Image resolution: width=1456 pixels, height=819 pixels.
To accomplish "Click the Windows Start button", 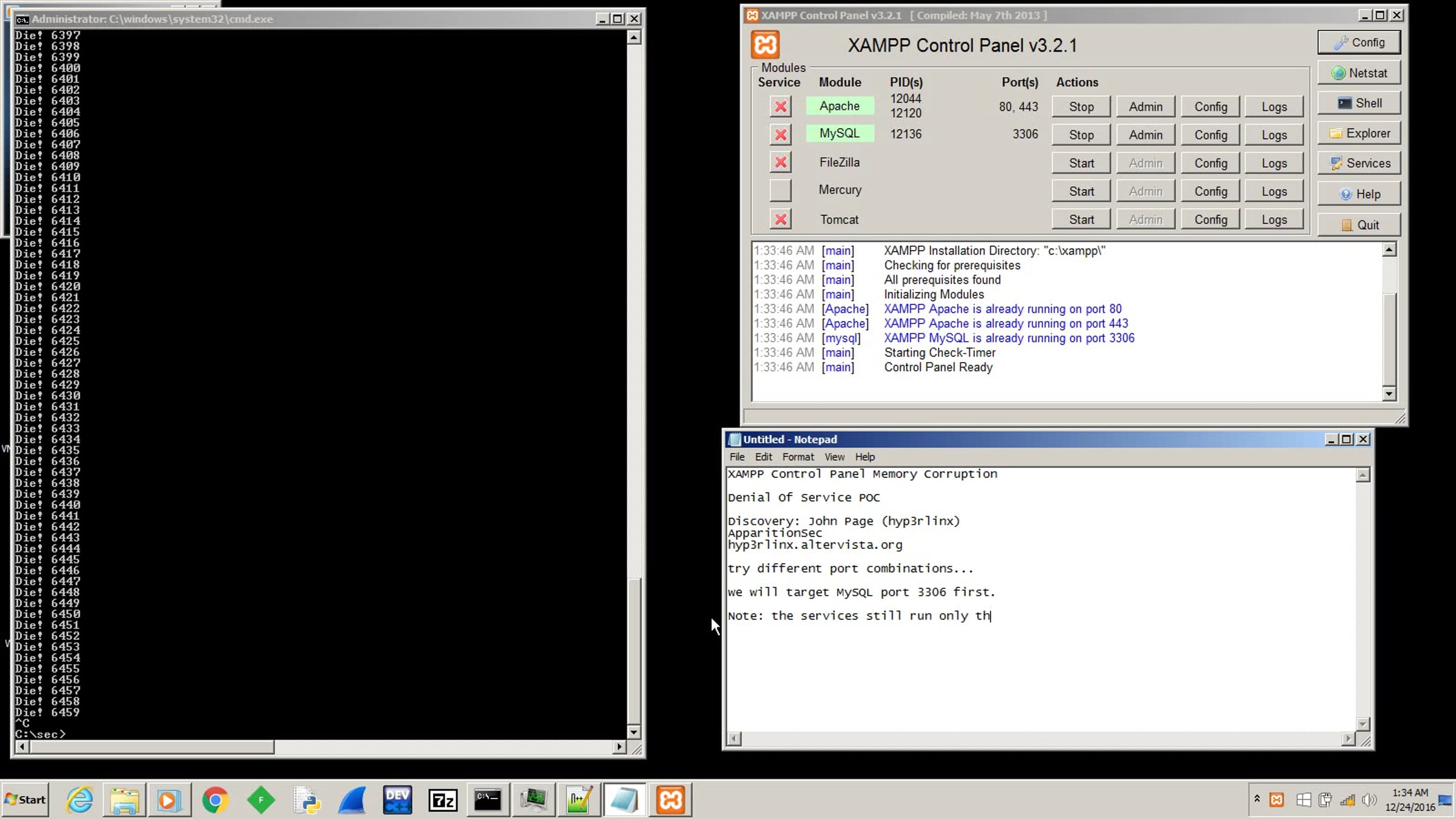I will (26, 800).
